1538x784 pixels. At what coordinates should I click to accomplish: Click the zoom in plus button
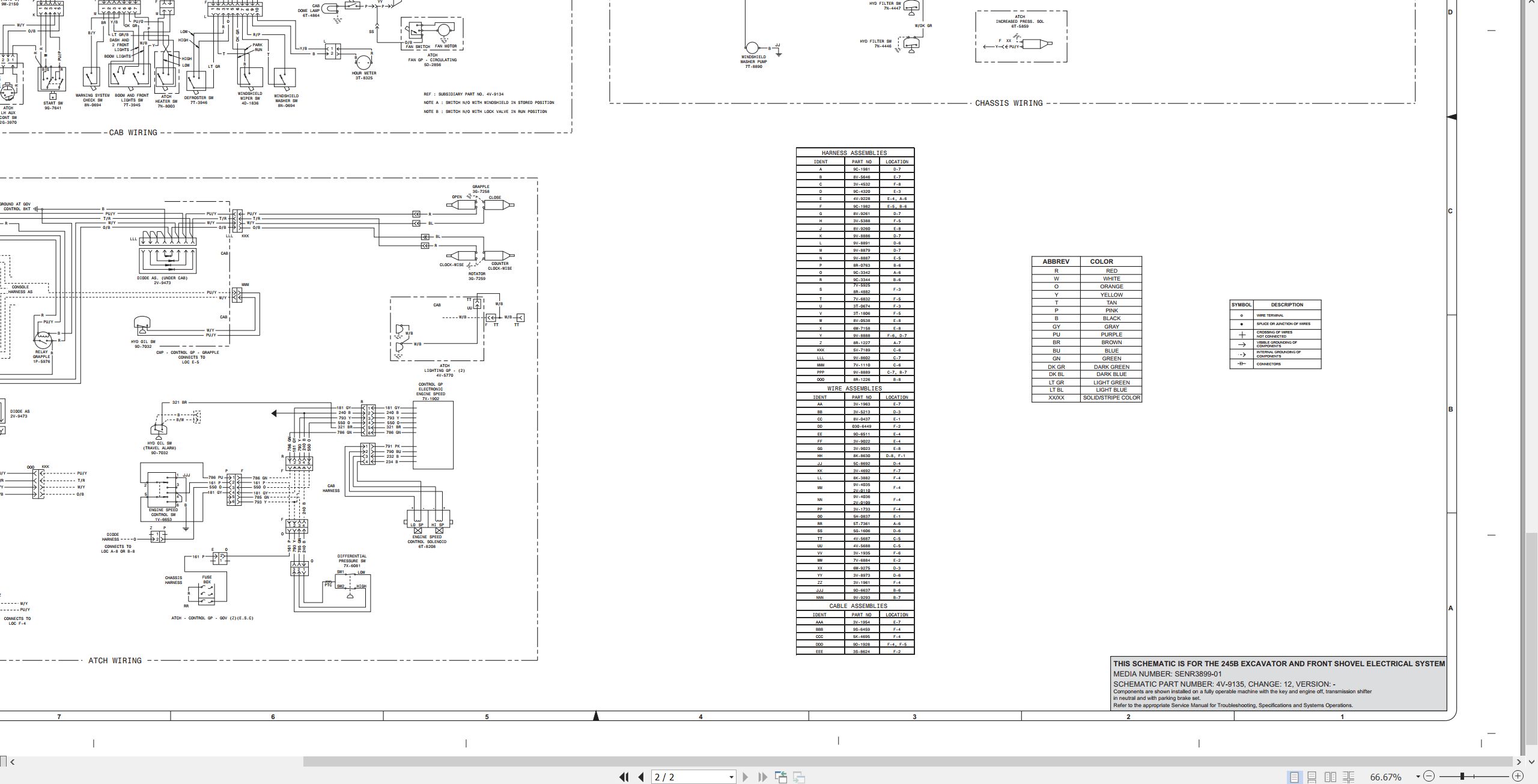1518,776
